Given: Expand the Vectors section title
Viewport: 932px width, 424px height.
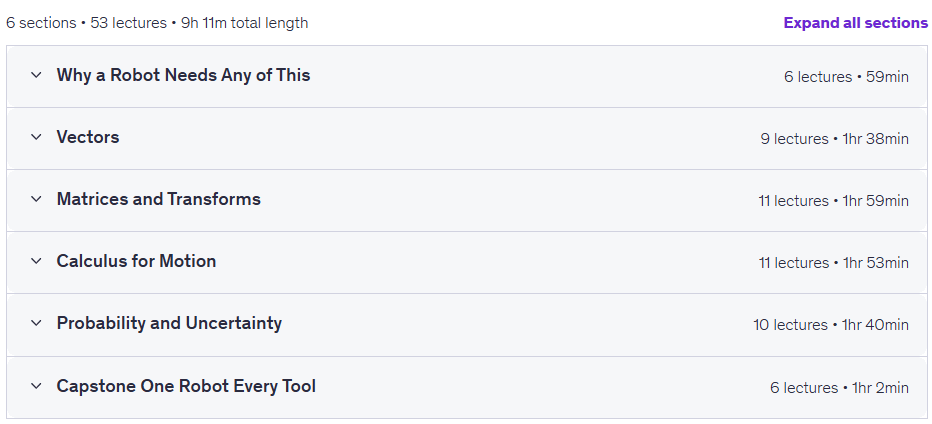Looking at the screenshot, I should pyautogui.click(x=88, y=137).
